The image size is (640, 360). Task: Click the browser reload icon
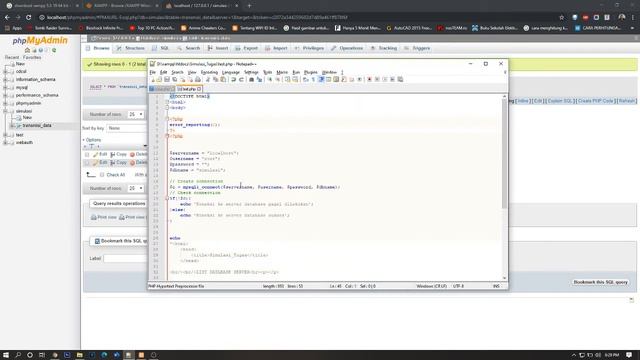tap(29, 18)
